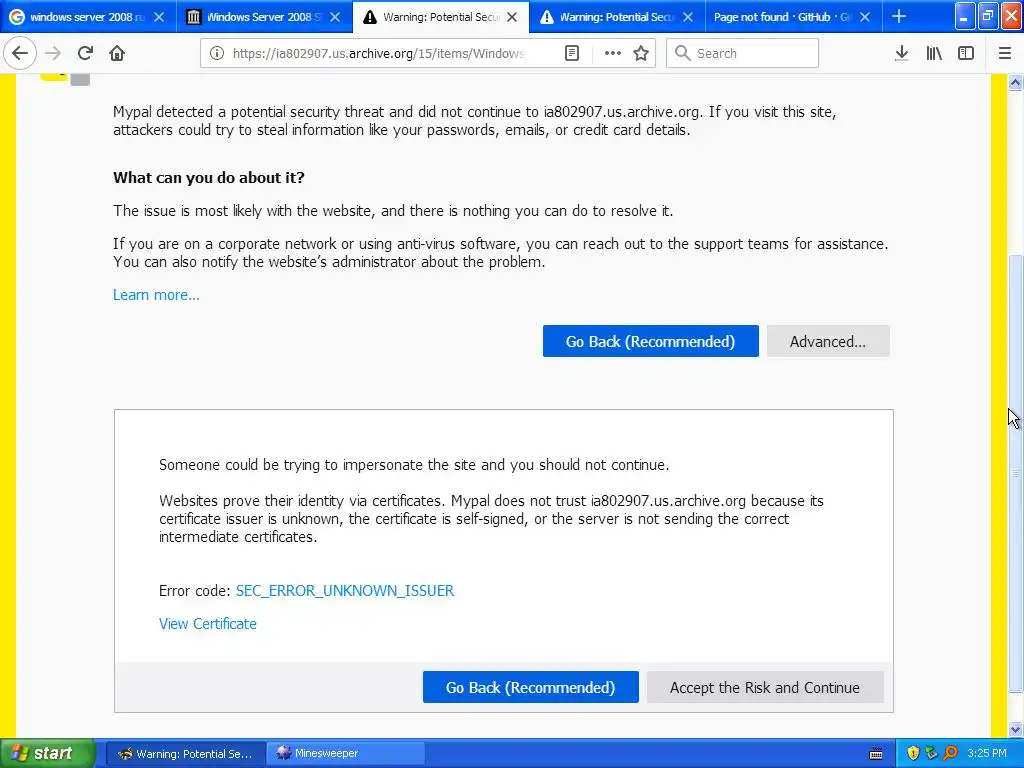Reload the current page
Screen dimensions: 1024x768
(x=85, y=53)
